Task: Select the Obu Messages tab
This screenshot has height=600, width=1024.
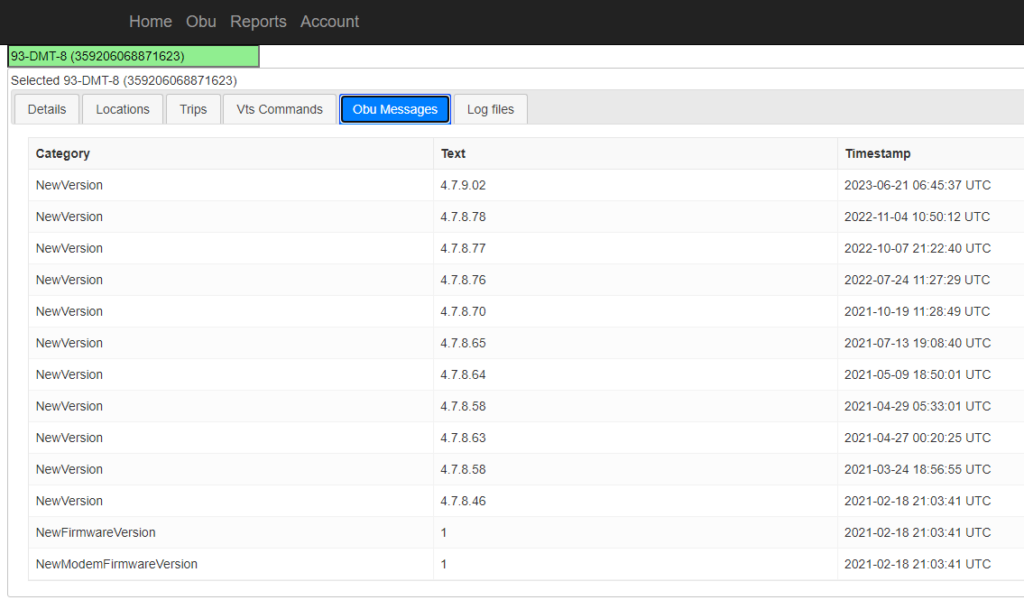Action: (x=395, y=109)
